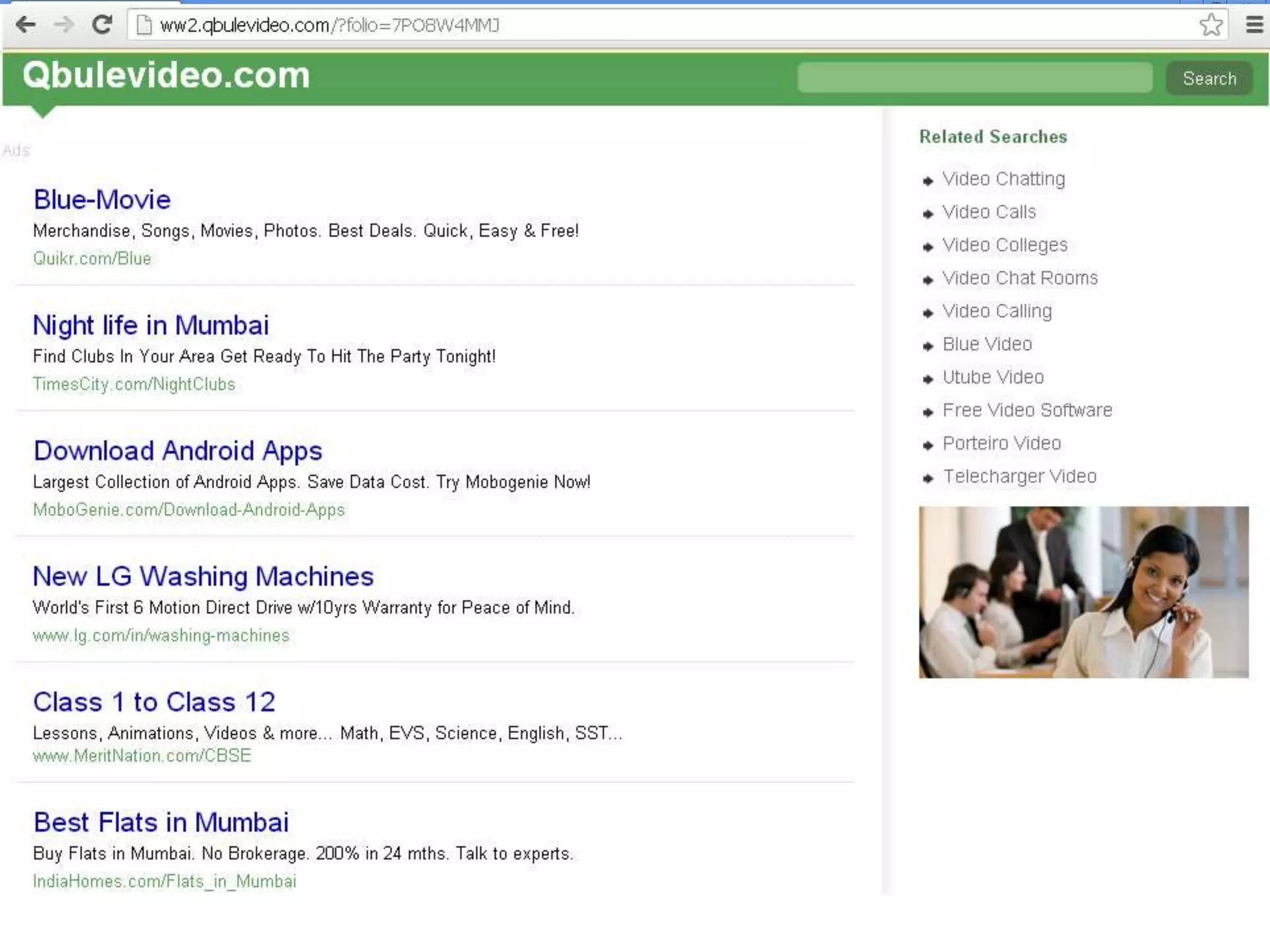The image size is (1270, 952).
Task: Click the browser forward arrow
Action: tap(63, 25)
